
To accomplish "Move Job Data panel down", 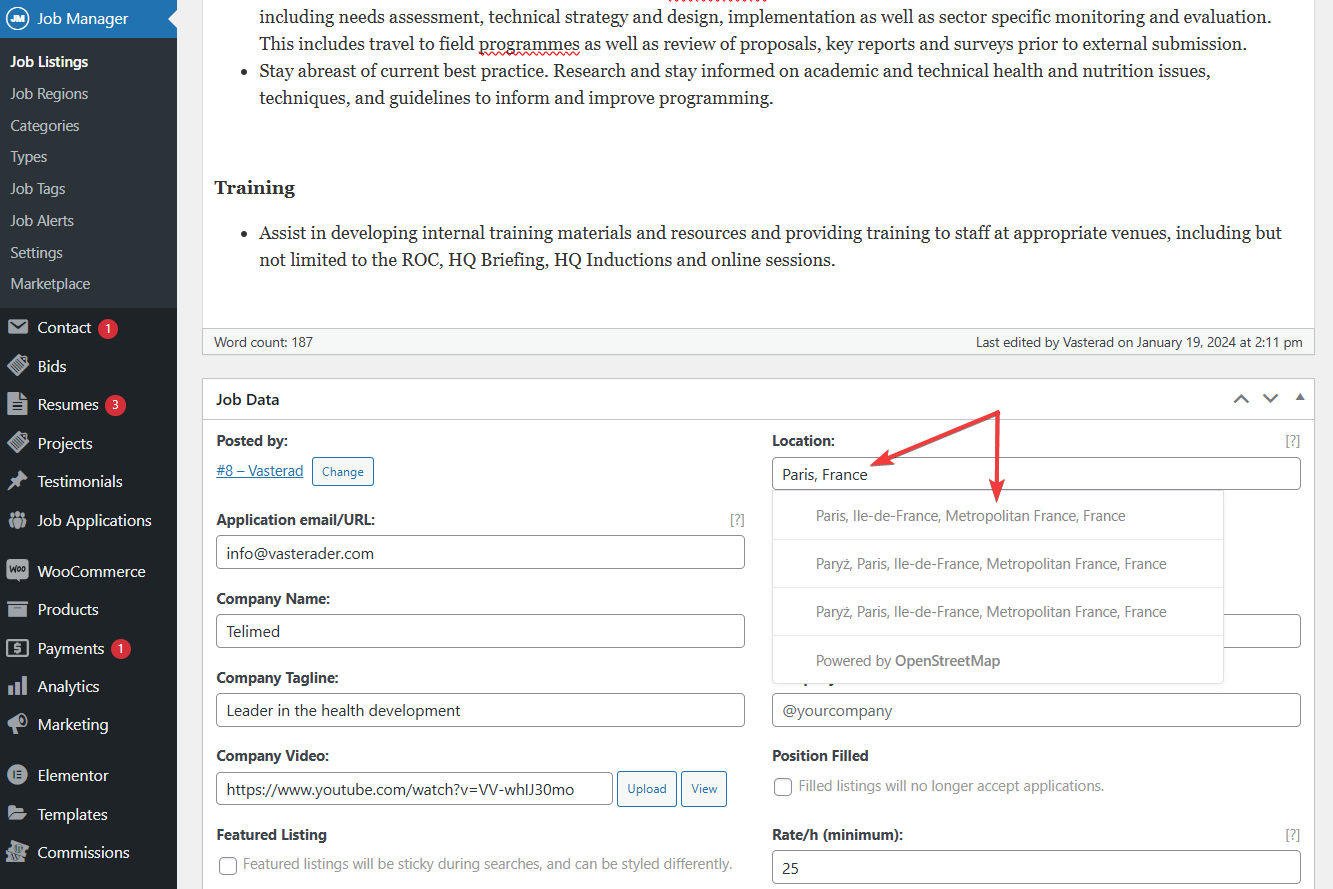I will 1270,399.
